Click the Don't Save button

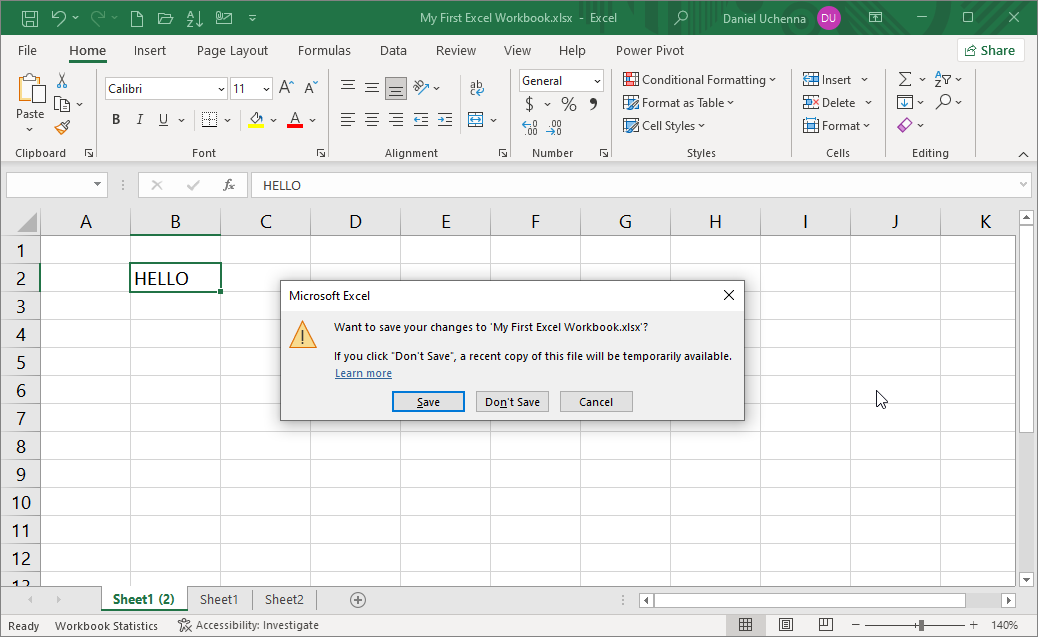coord(512,401)
